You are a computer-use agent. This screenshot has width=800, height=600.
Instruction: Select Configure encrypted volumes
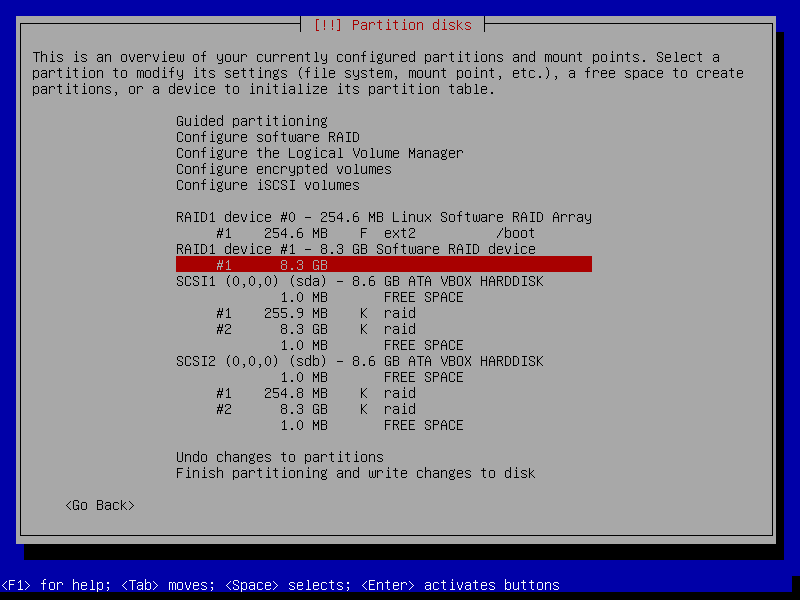coord(283,169)
